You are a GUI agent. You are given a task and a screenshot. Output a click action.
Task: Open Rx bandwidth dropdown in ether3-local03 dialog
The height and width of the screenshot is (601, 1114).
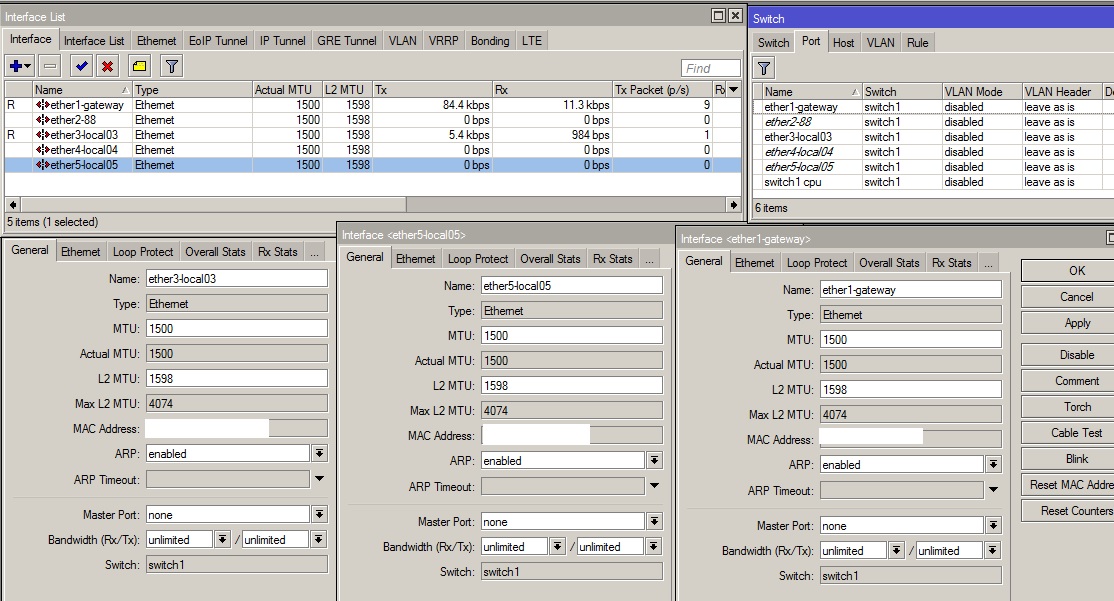222,540
